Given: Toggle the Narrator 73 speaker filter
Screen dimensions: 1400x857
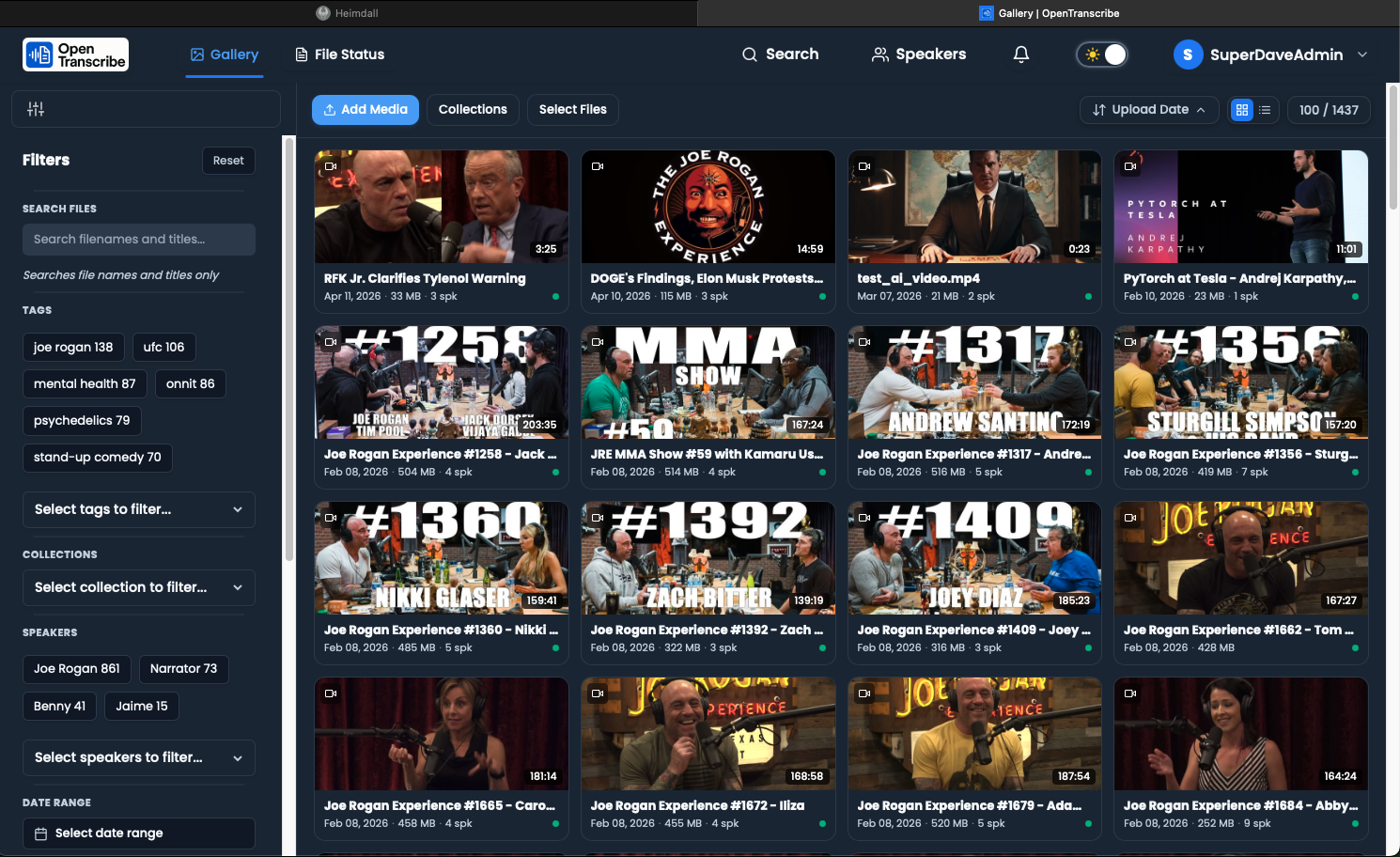Looking at the screenshot, I should point(183,669).
